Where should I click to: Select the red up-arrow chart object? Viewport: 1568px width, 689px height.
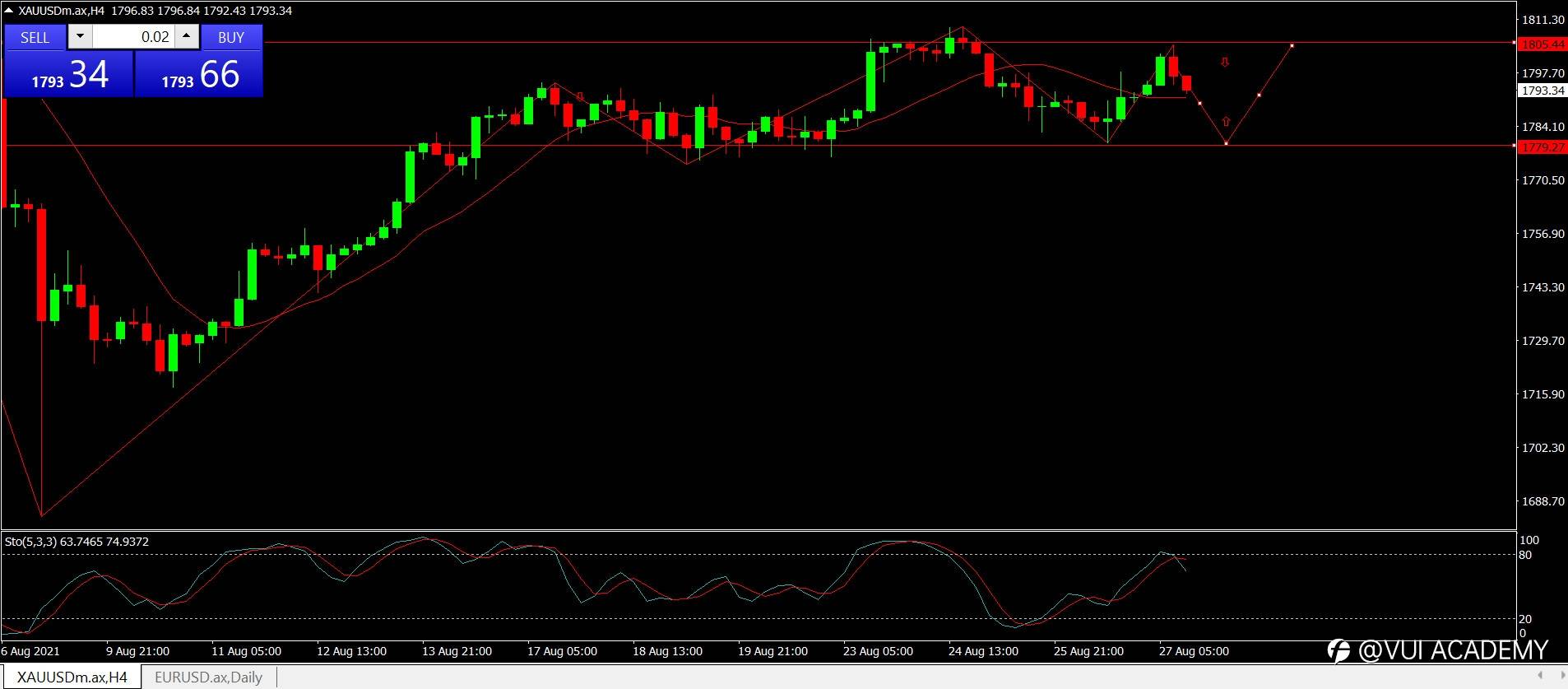tap(1226, 122)
